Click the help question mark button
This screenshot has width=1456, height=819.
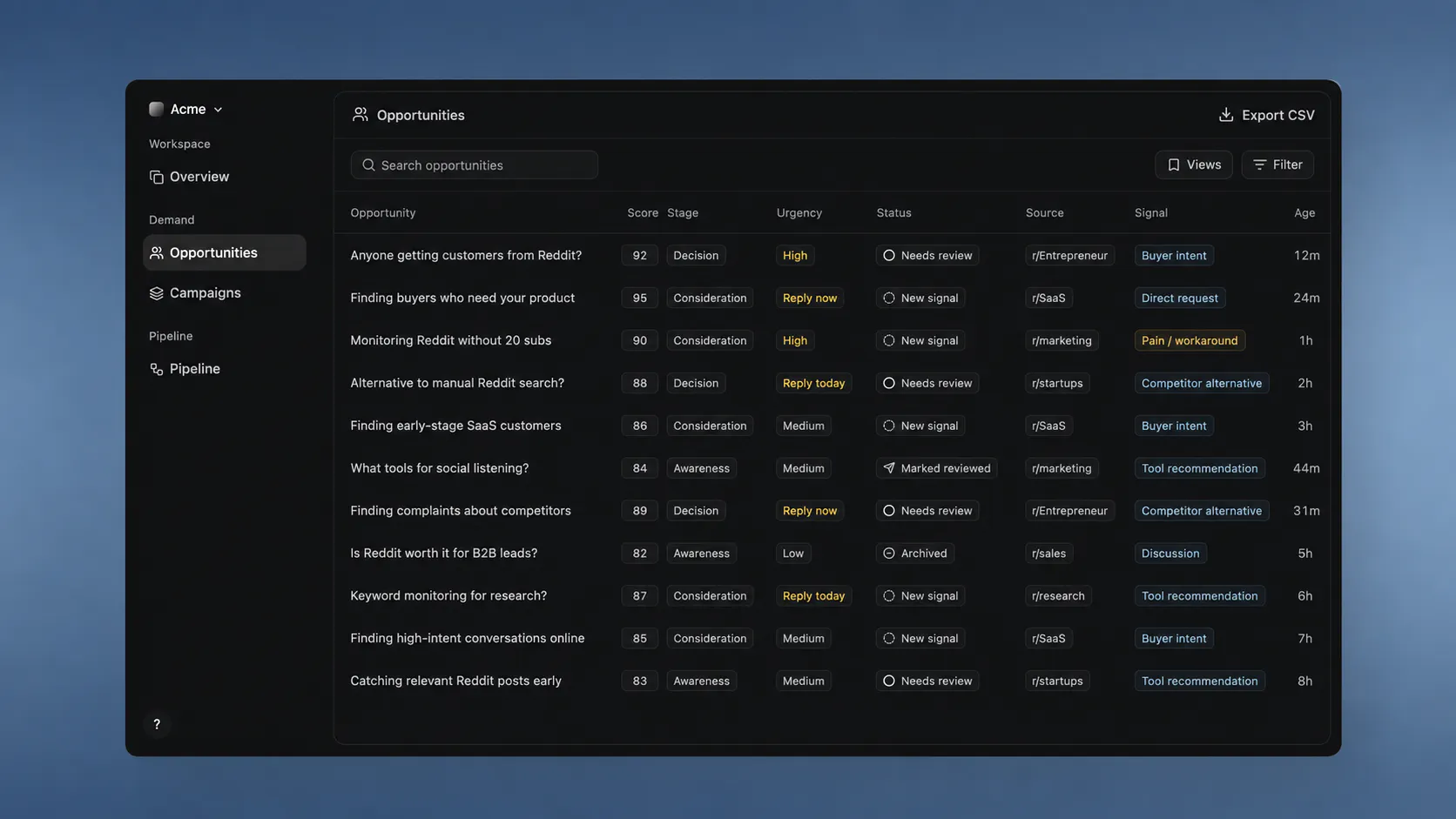pos(157,724)
